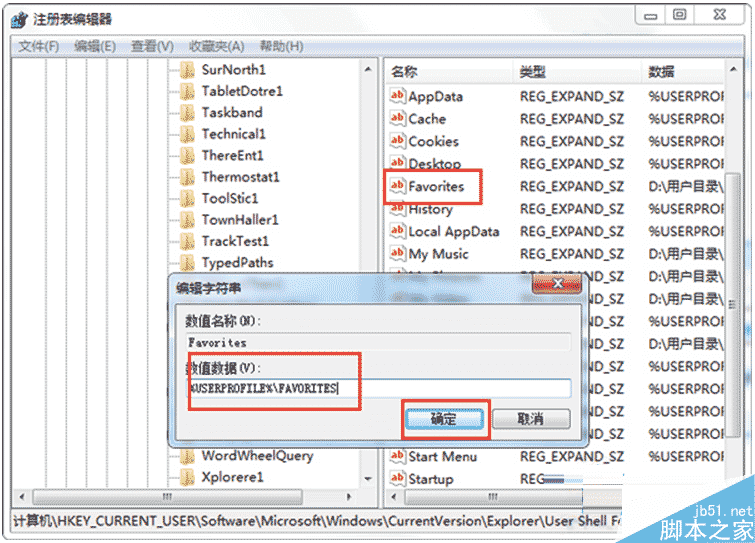Image resolution: width=755 pixels, height=543 pixels.
Task: Click the Technical1 folder icon
Action: coord(187,134)
